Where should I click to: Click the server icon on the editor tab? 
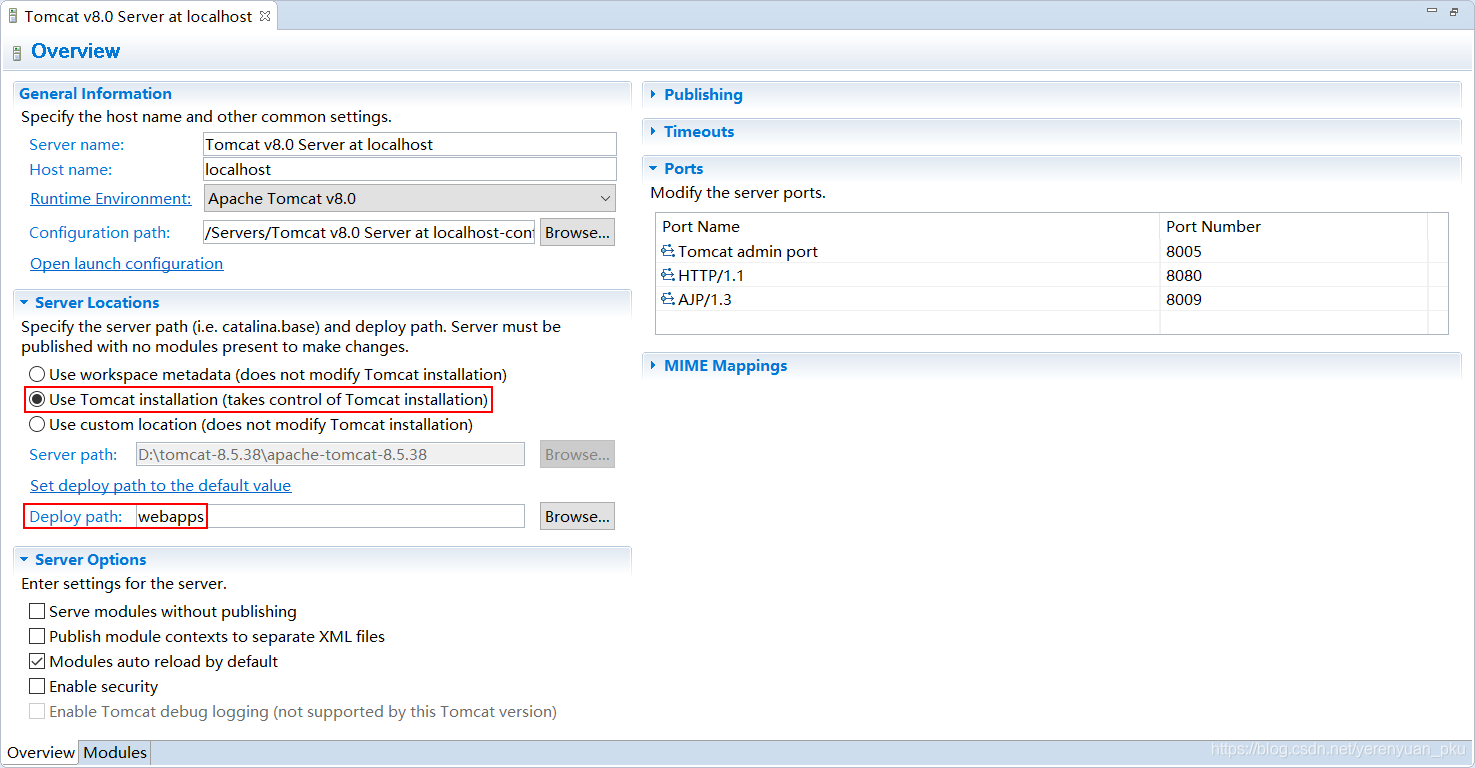[13, 16]
